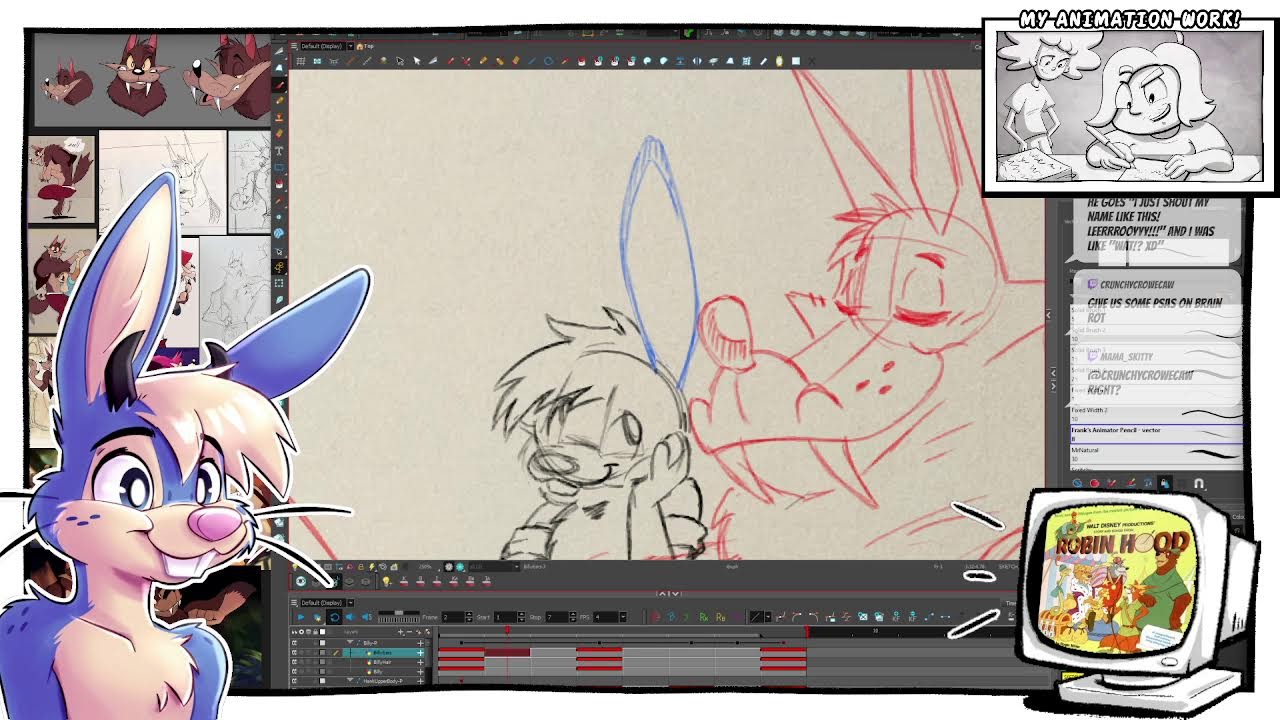1280x720 pixels.
Task: Select the HeelUpperBody-P layer
Action: [384, 681]
